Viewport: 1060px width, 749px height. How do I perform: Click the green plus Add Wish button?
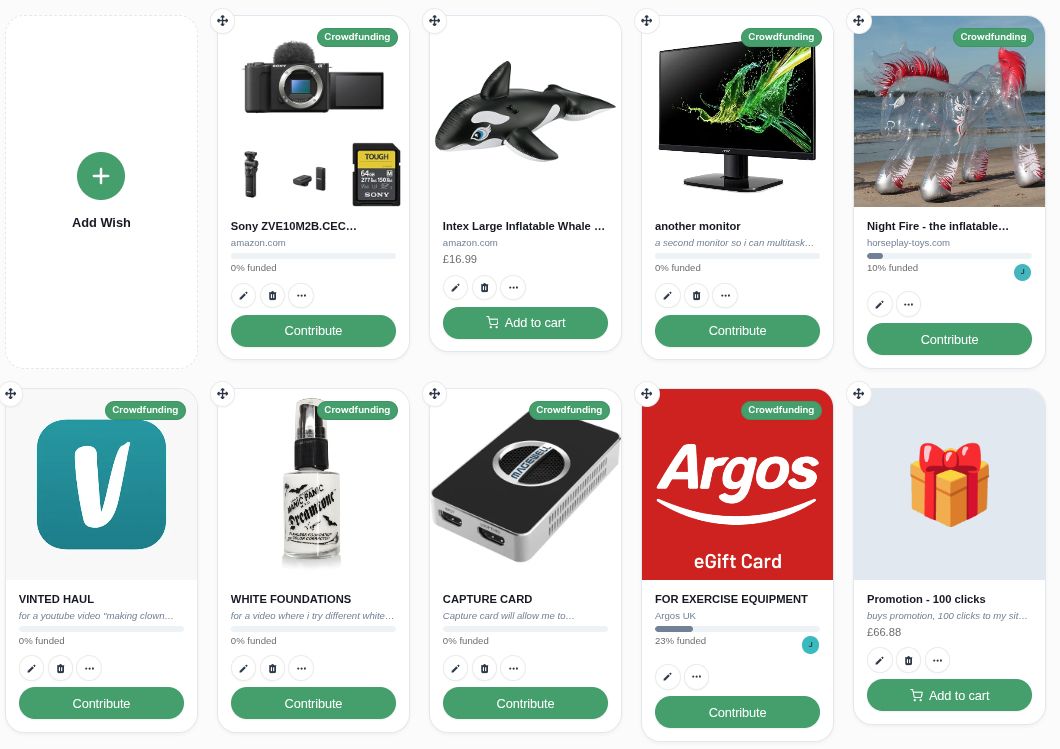click(101, 176)
